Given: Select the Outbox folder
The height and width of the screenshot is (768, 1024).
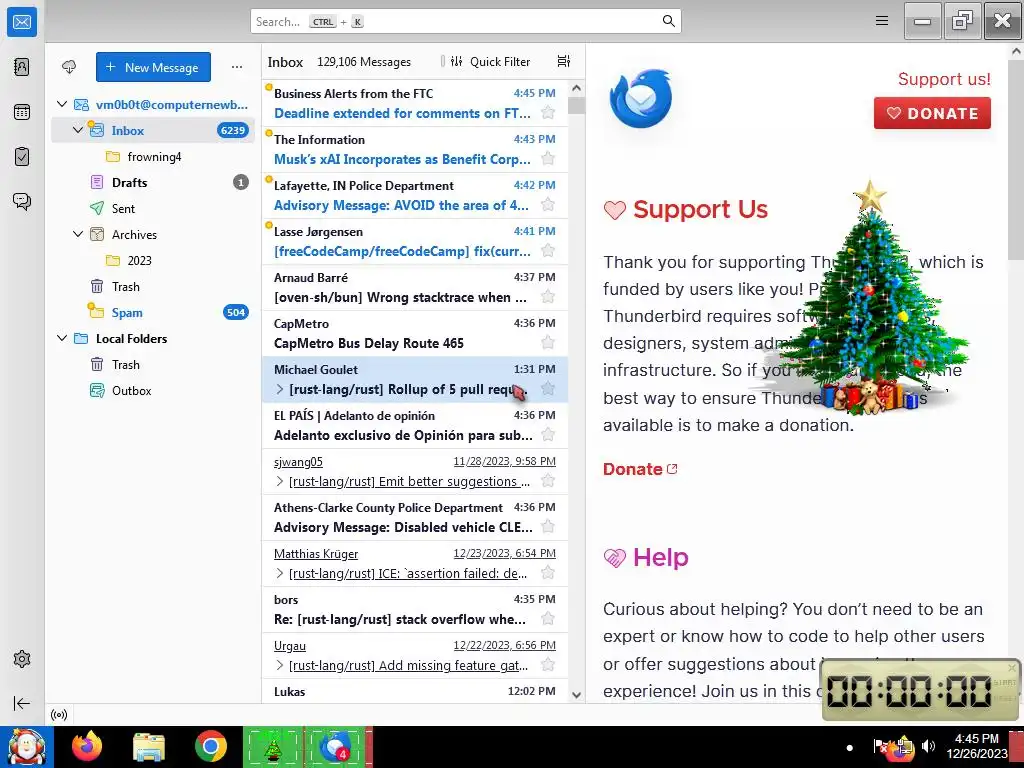Looking at the screenshot, I should coord(153,391).
